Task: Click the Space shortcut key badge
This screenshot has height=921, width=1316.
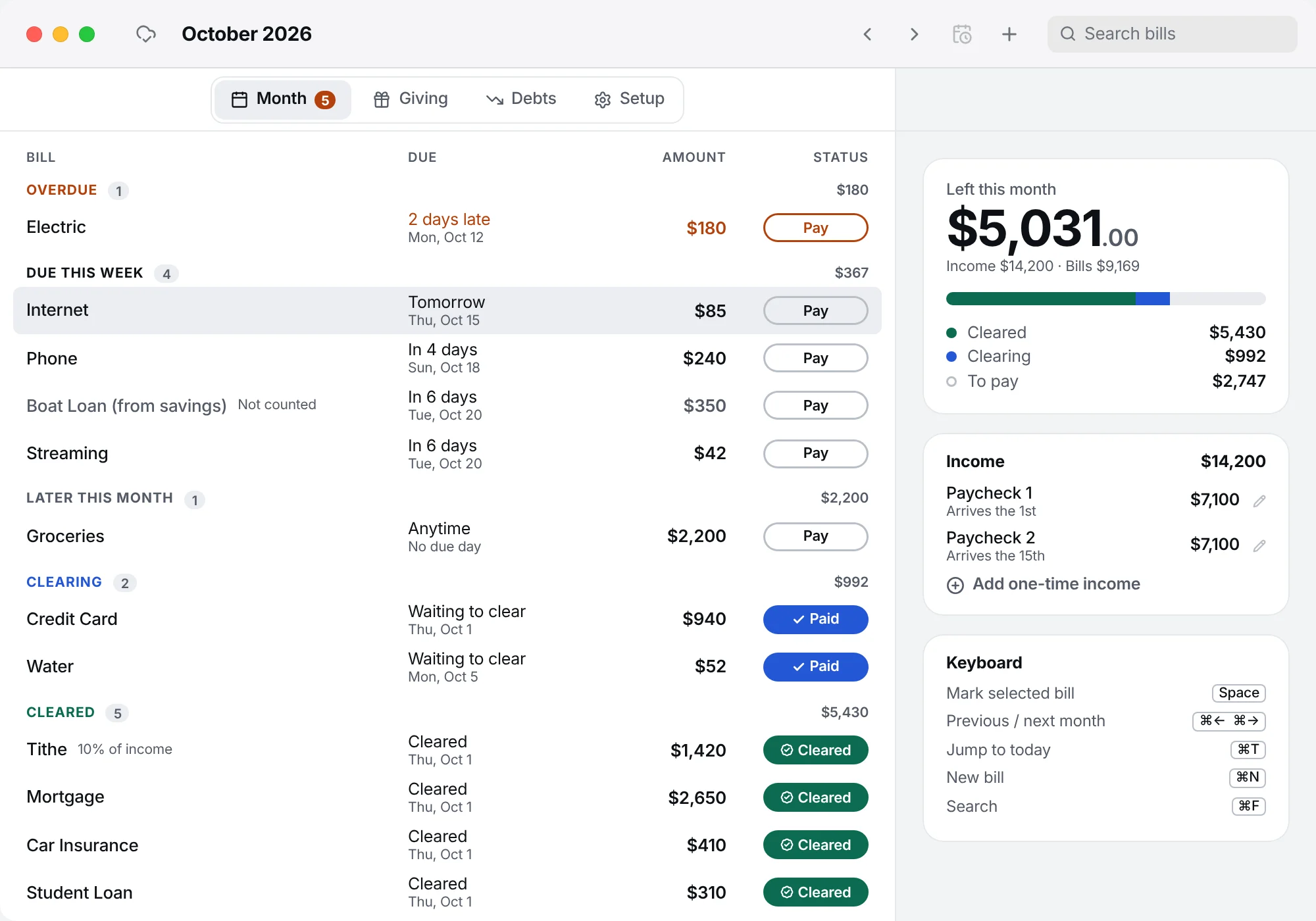Action: (x=1238, y=693)
